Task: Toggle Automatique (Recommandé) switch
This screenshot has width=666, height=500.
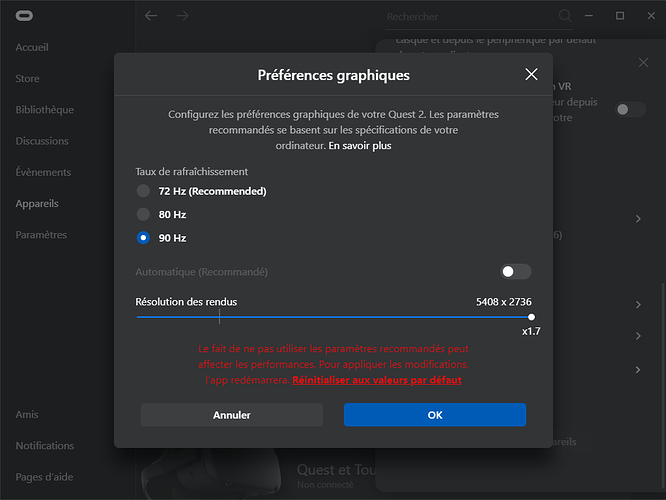Action: pyautogui.click(x=516, y=272)
